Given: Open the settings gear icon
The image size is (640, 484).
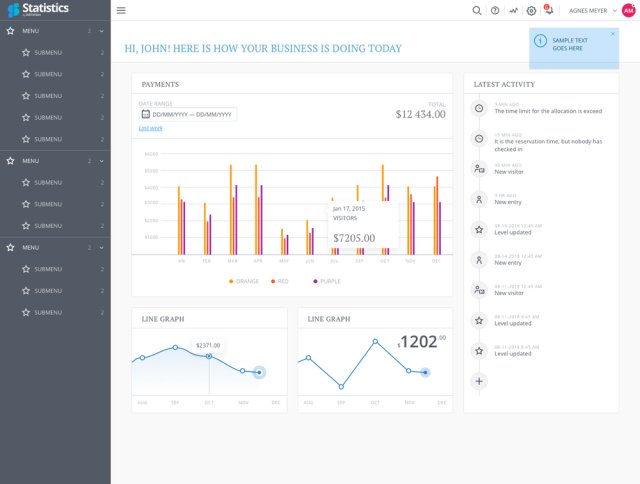Looking at the screenshot, I should click(x=531, y=11).
